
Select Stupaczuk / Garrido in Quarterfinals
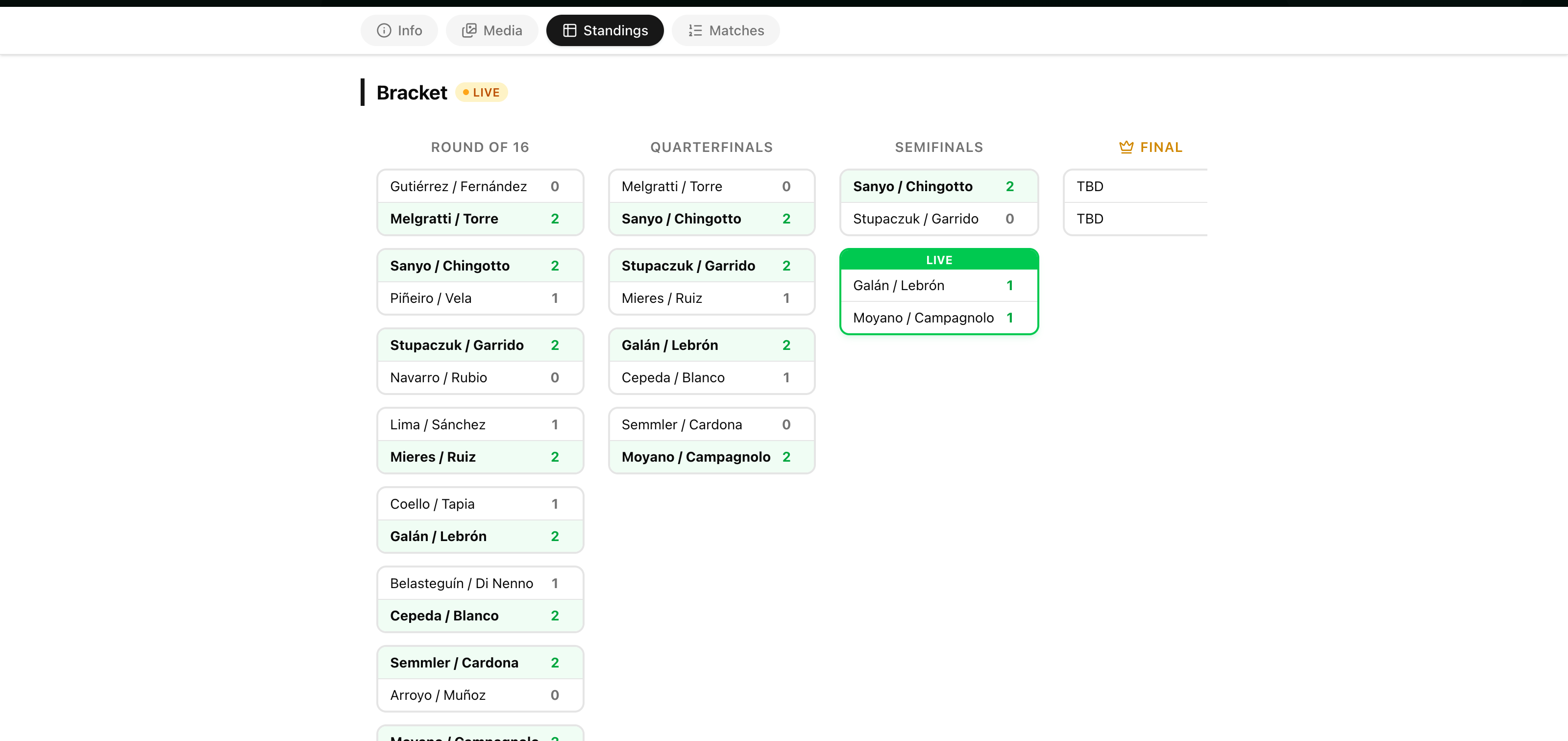click(711, 266)
